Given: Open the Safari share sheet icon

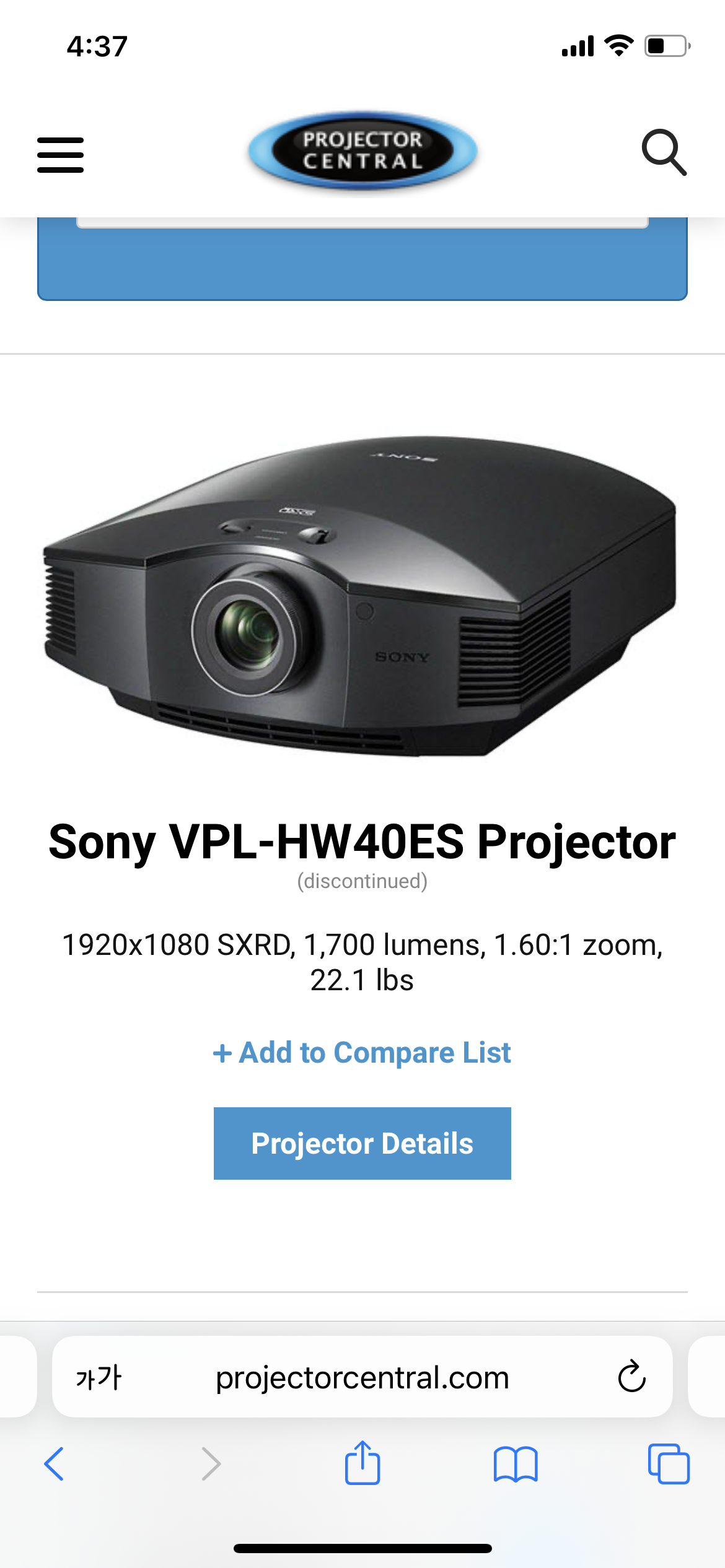Looking at the screenshot, I should click(x=362, y=1462).
